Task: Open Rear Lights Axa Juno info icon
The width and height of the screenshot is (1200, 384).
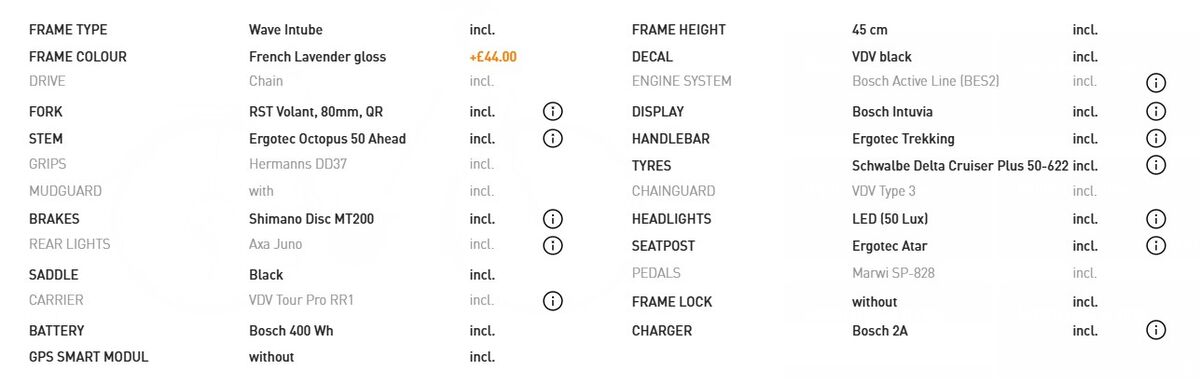Action: point(552,245)
